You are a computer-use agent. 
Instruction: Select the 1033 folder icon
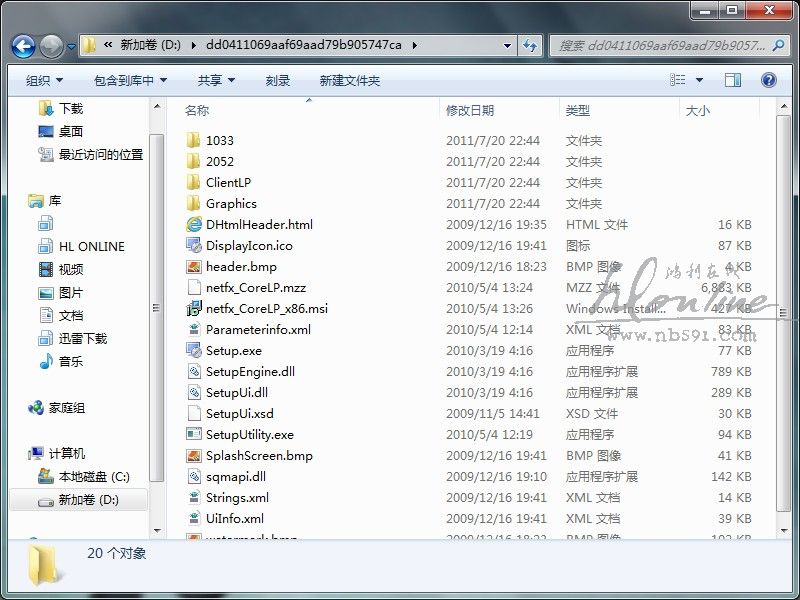click(193, 140)
